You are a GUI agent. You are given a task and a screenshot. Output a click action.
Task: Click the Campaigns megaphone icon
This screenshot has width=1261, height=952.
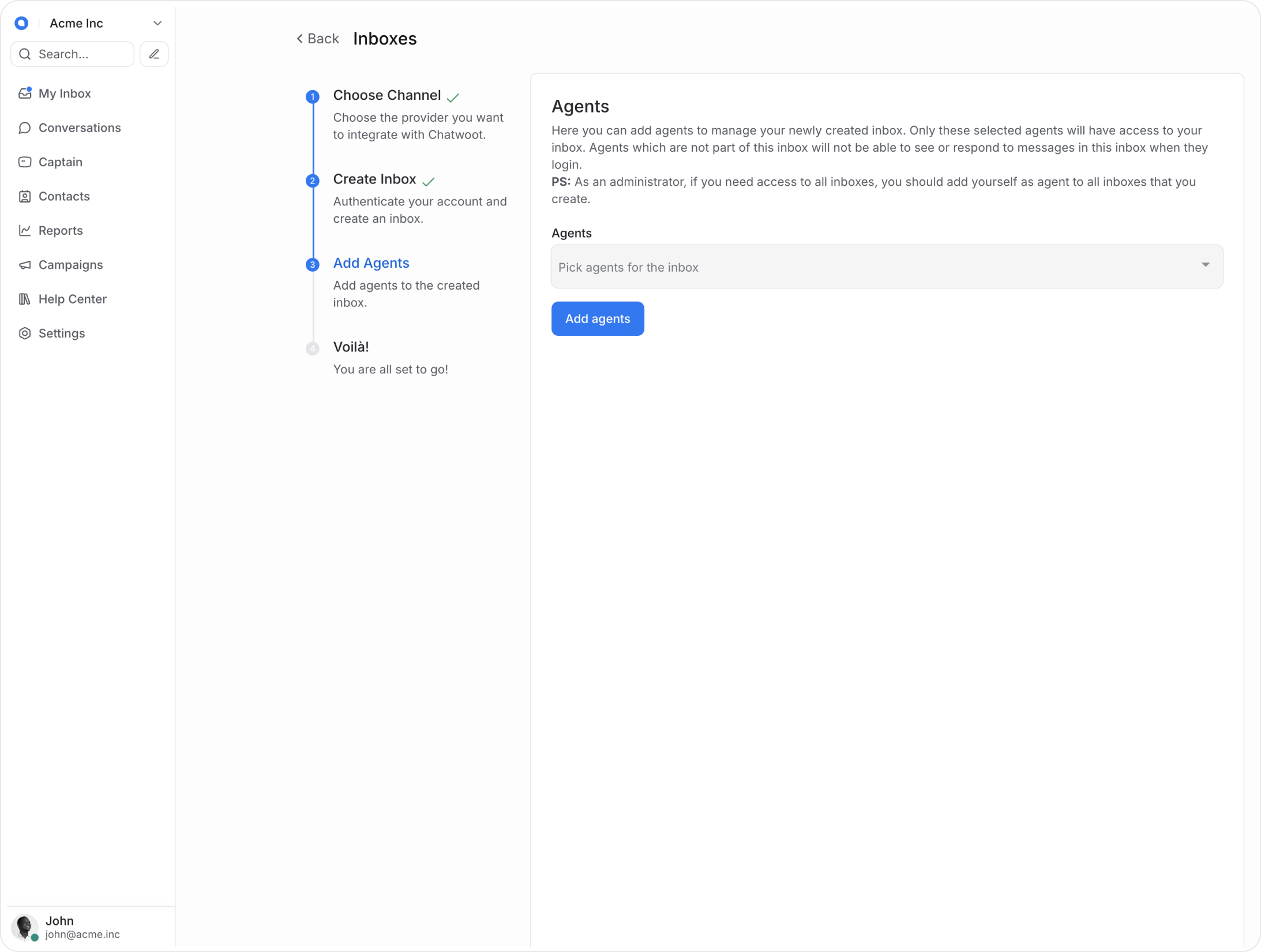(24, 265)
